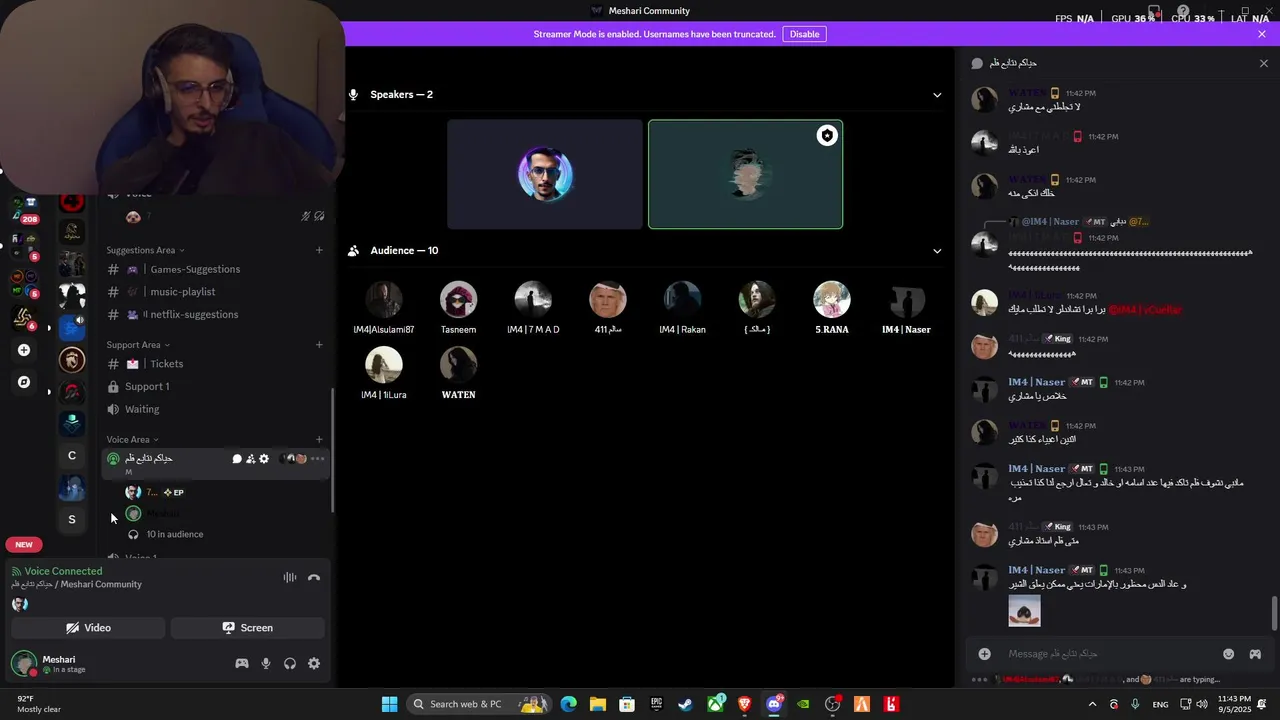Add a channel to Support Area
This screenshot has height=720, width=1280.
pos(319,345)
